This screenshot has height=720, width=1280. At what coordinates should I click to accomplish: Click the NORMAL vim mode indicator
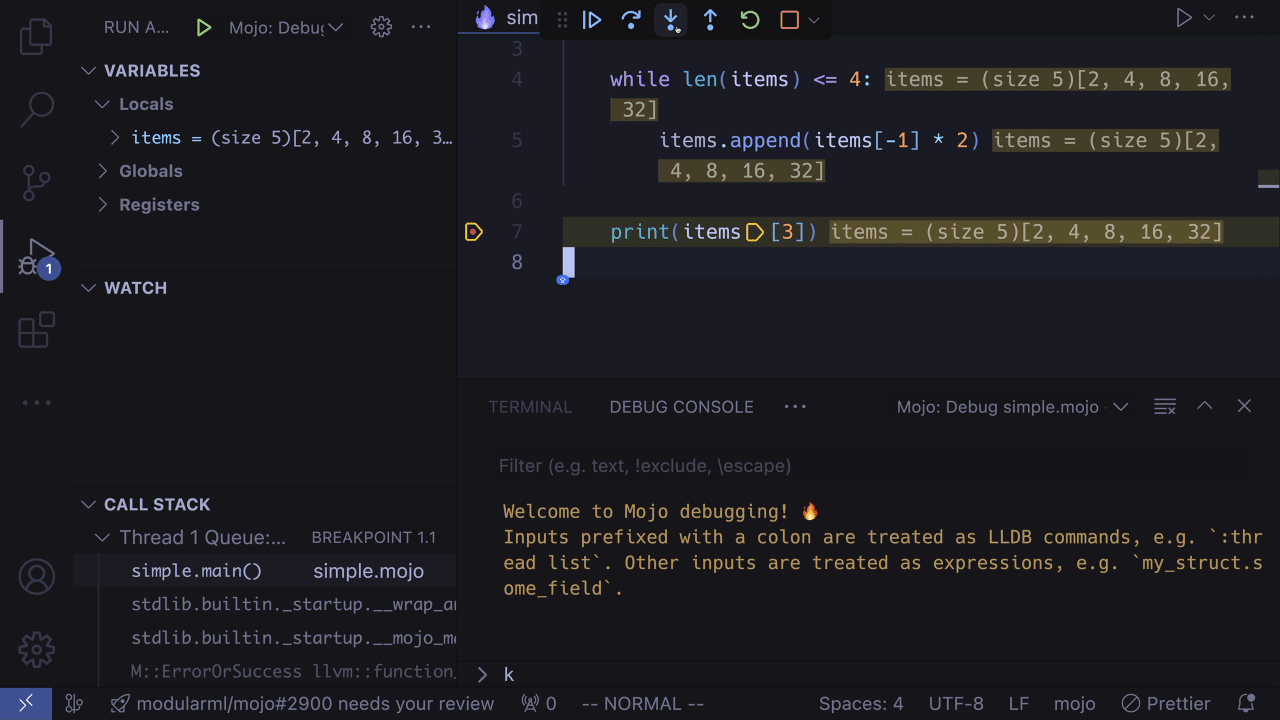643,704
